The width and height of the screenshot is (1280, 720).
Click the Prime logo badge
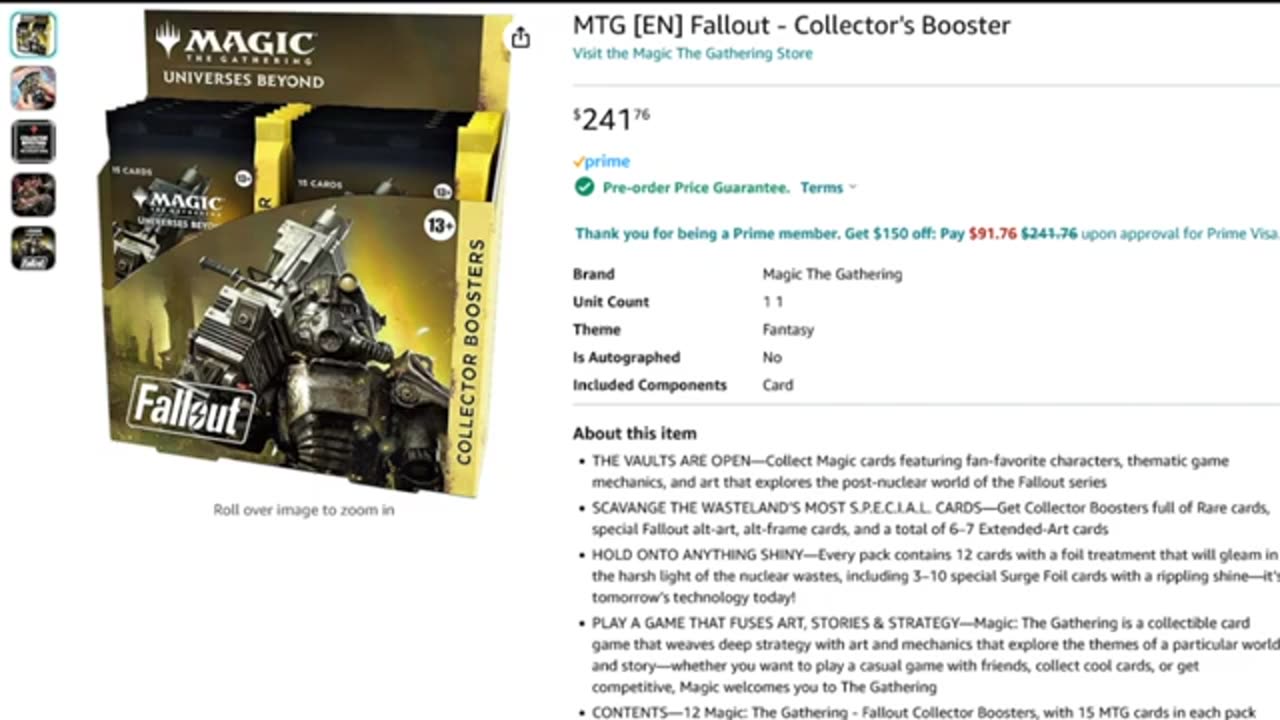[601, 161]
